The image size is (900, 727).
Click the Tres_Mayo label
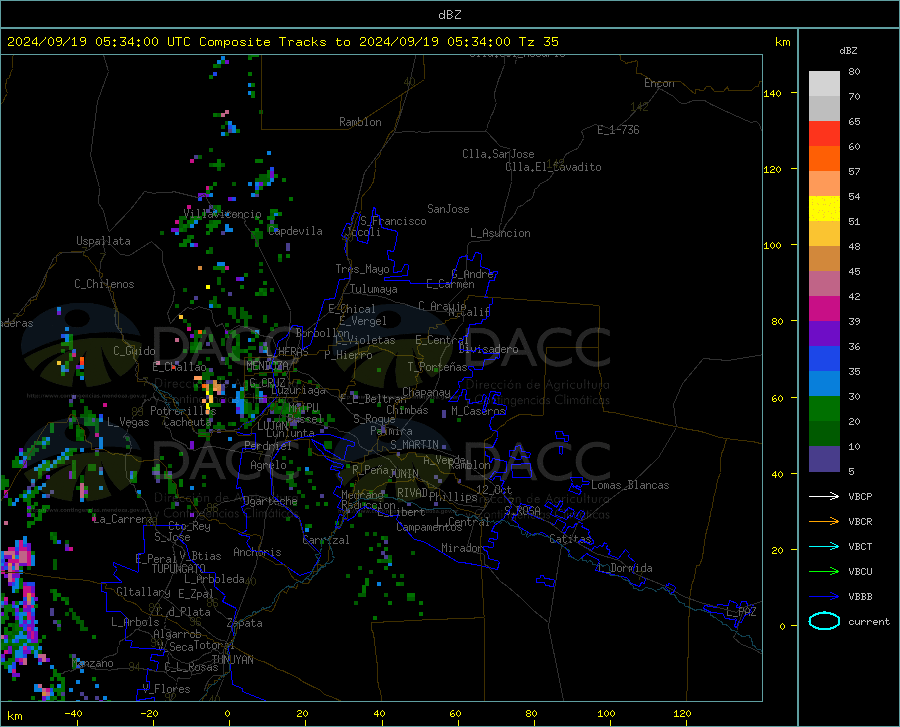[x=362, y=269]
